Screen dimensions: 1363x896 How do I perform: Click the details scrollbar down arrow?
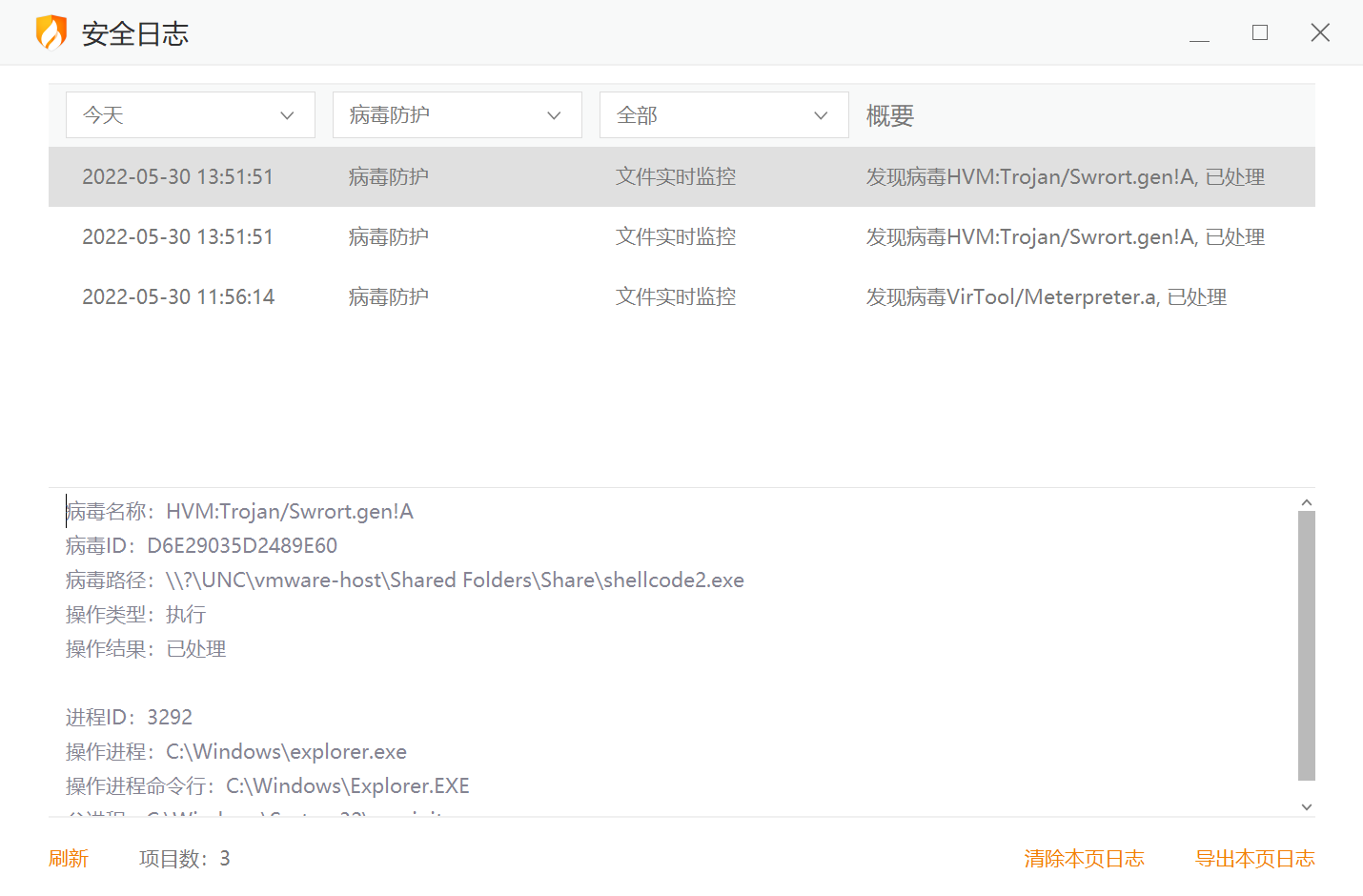tap(1307, 806)
